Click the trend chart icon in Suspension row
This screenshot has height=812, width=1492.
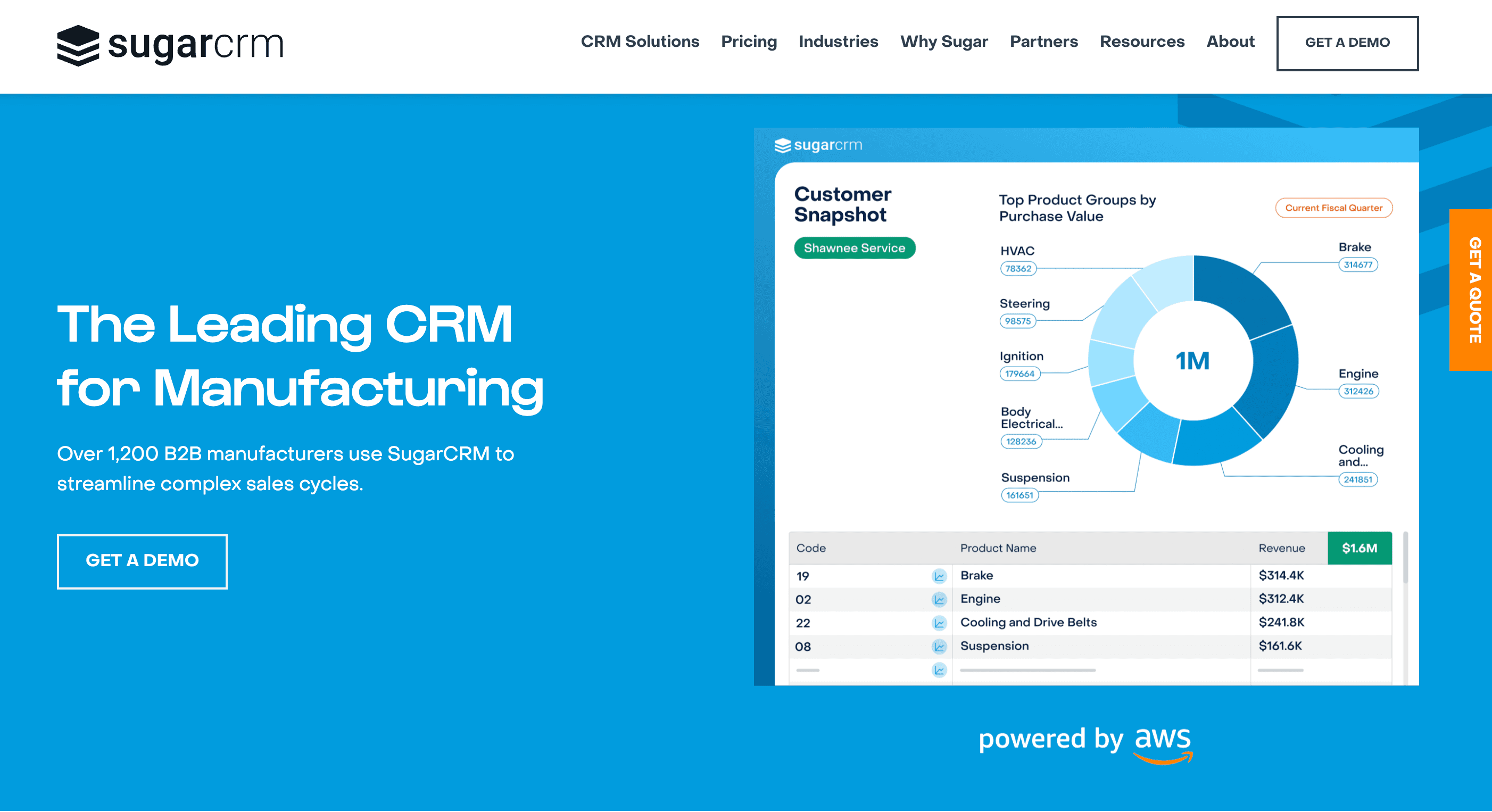pyautogui.click(x=938, y=647)
